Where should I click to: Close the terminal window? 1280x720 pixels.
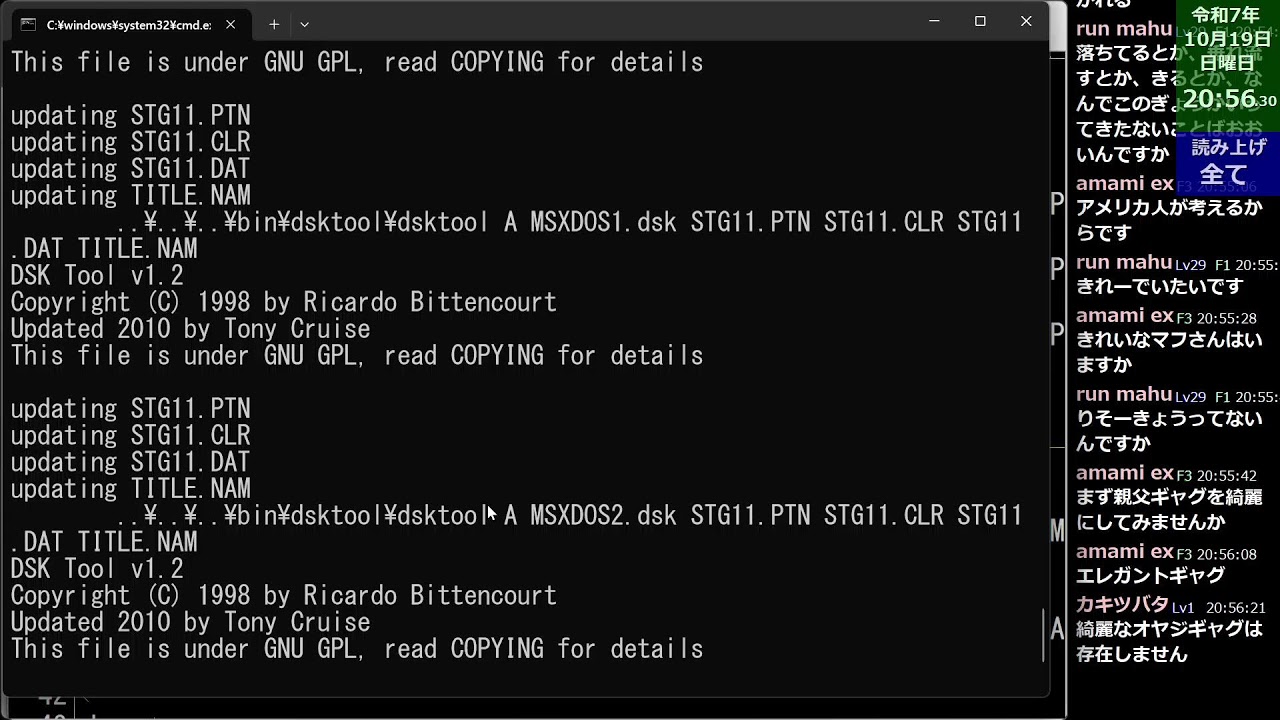tap(1026, 21)
